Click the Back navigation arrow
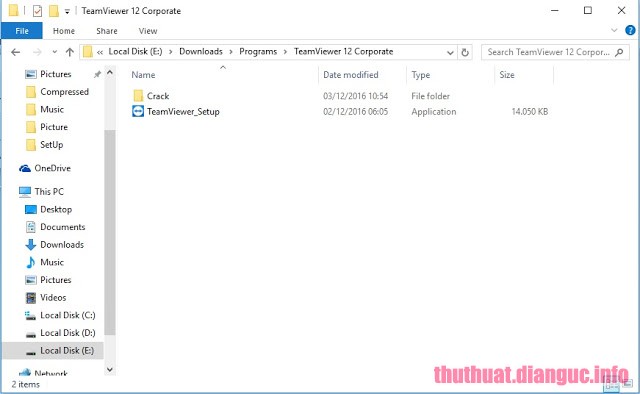This screenshot has width=640, height=394. point(16,52)
